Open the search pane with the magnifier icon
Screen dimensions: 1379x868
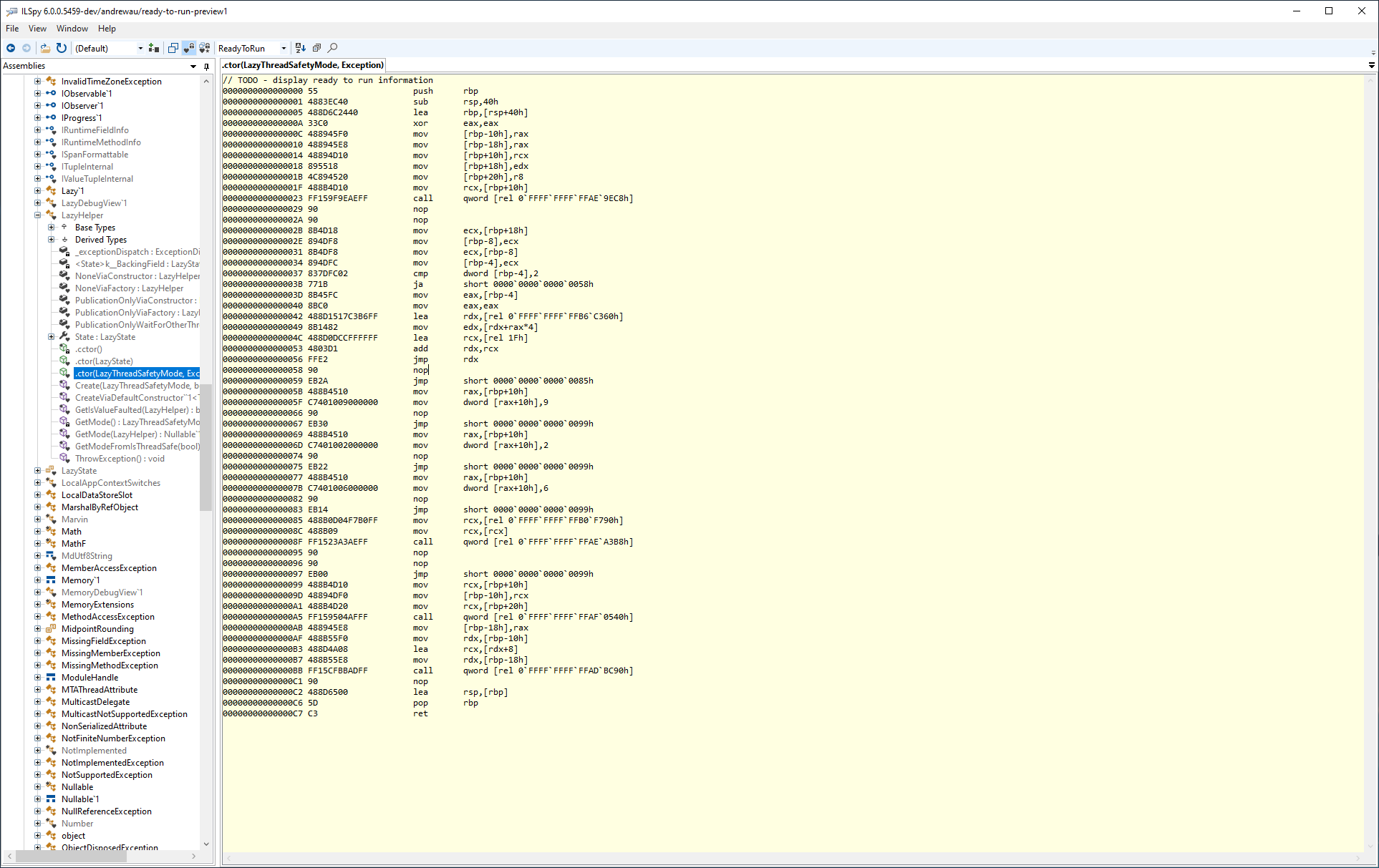point(332,48)
